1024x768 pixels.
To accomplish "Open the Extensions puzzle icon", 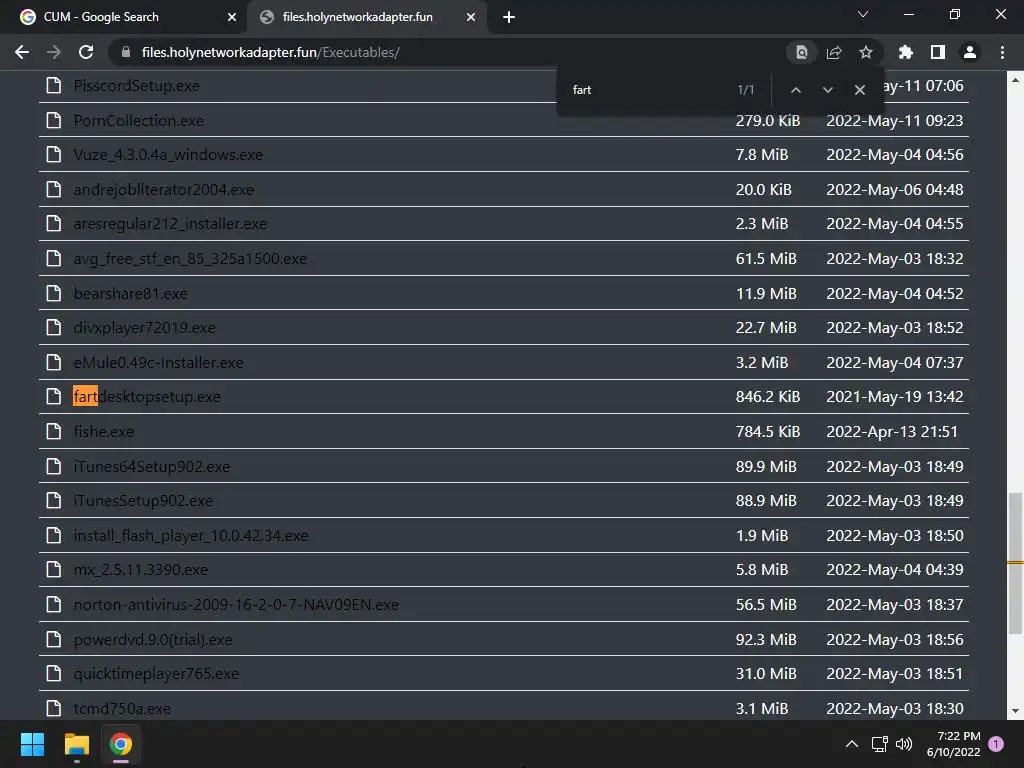I will pos(905,52).
